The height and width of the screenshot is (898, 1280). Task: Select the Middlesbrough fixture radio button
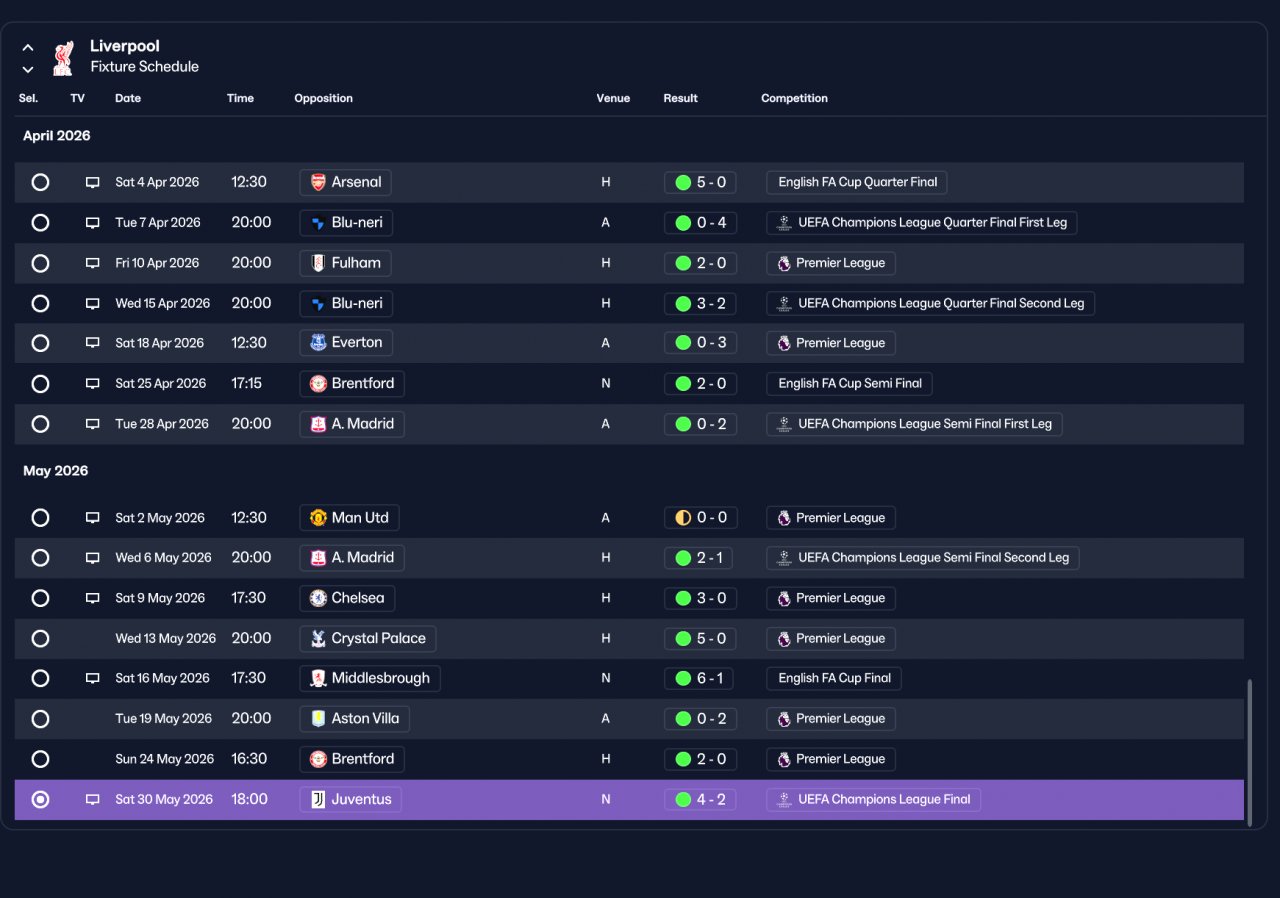[40, 678]
